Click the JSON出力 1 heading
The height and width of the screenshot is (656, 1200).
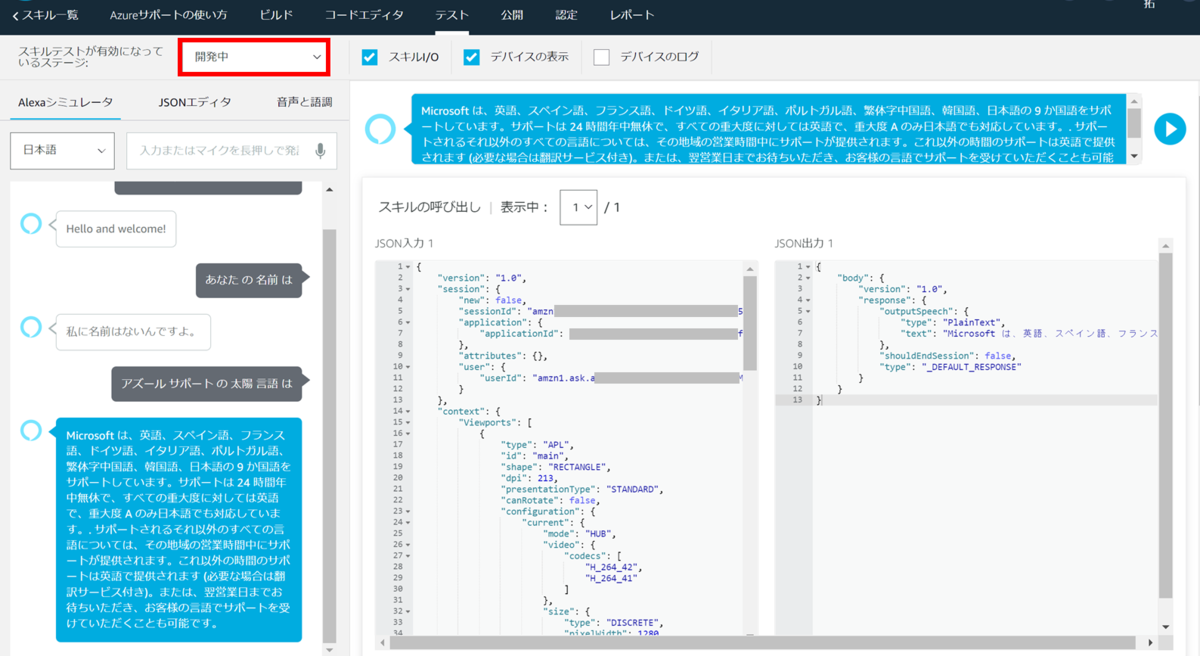[x=804, y=243]
